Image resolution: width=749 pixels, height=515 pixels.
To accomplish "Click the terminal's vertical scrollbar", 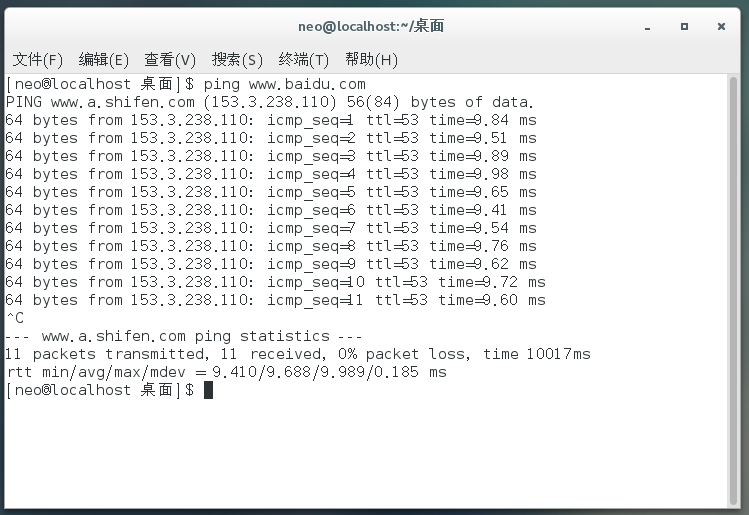I will tap(735, 290).
